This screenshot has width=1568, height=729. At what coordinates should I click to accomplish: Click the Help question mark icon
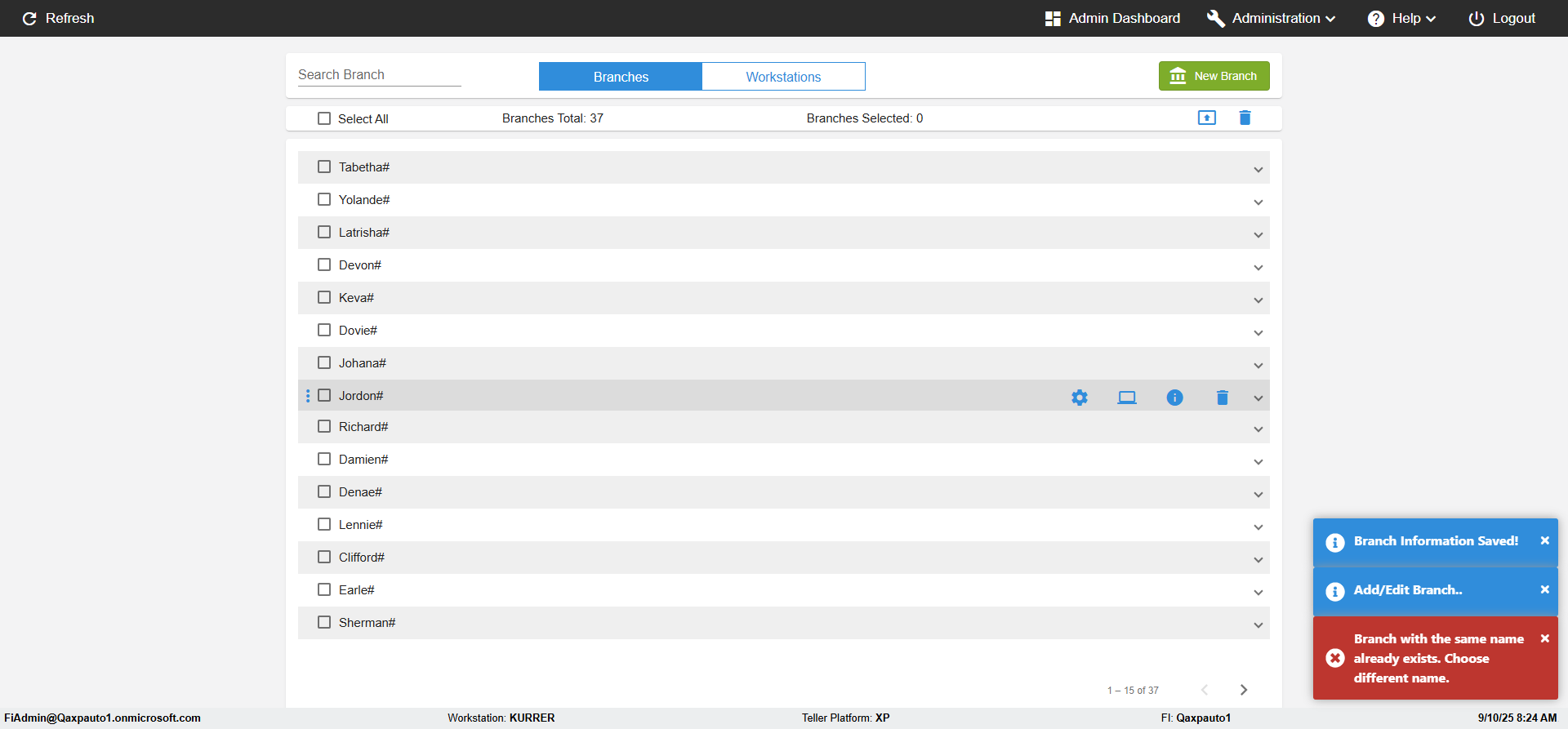[1376, 18]
